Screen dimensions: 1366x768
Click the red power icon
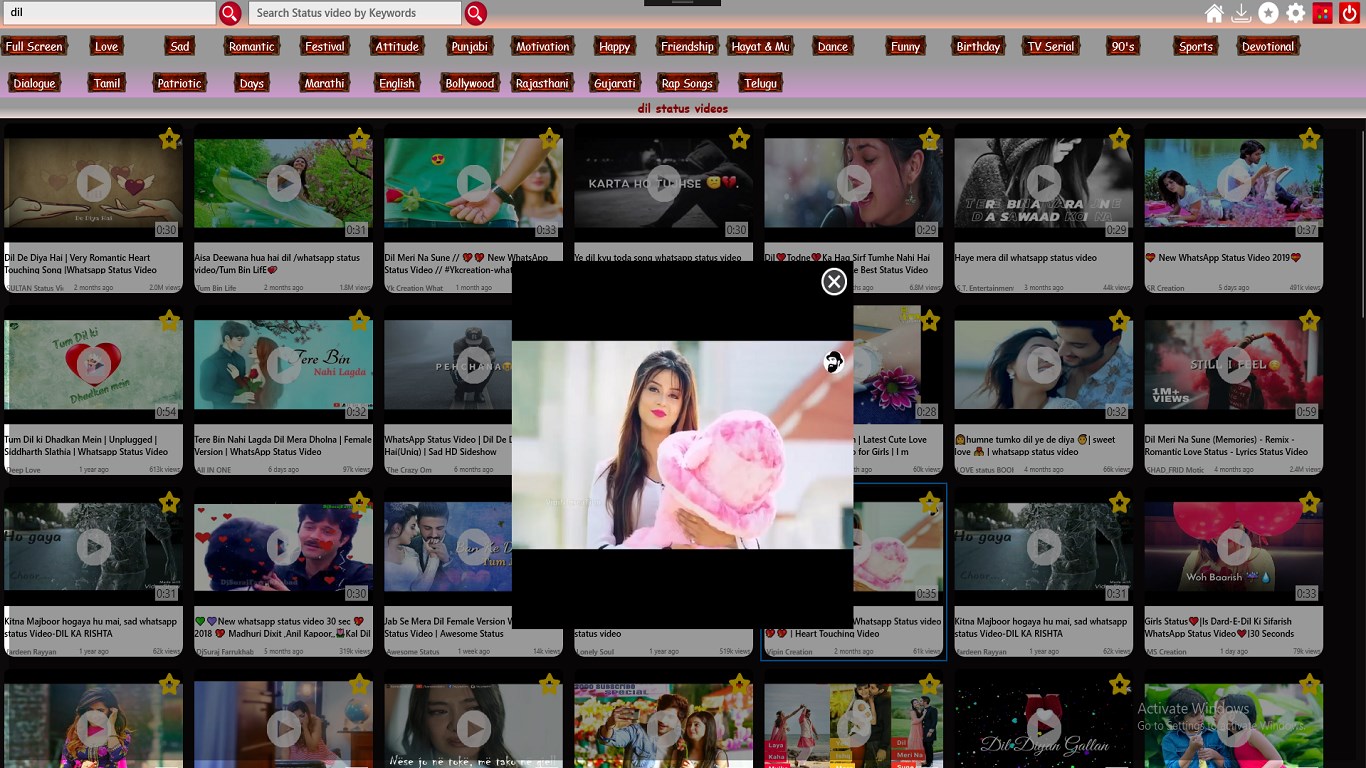click(x=1350, y=13)
